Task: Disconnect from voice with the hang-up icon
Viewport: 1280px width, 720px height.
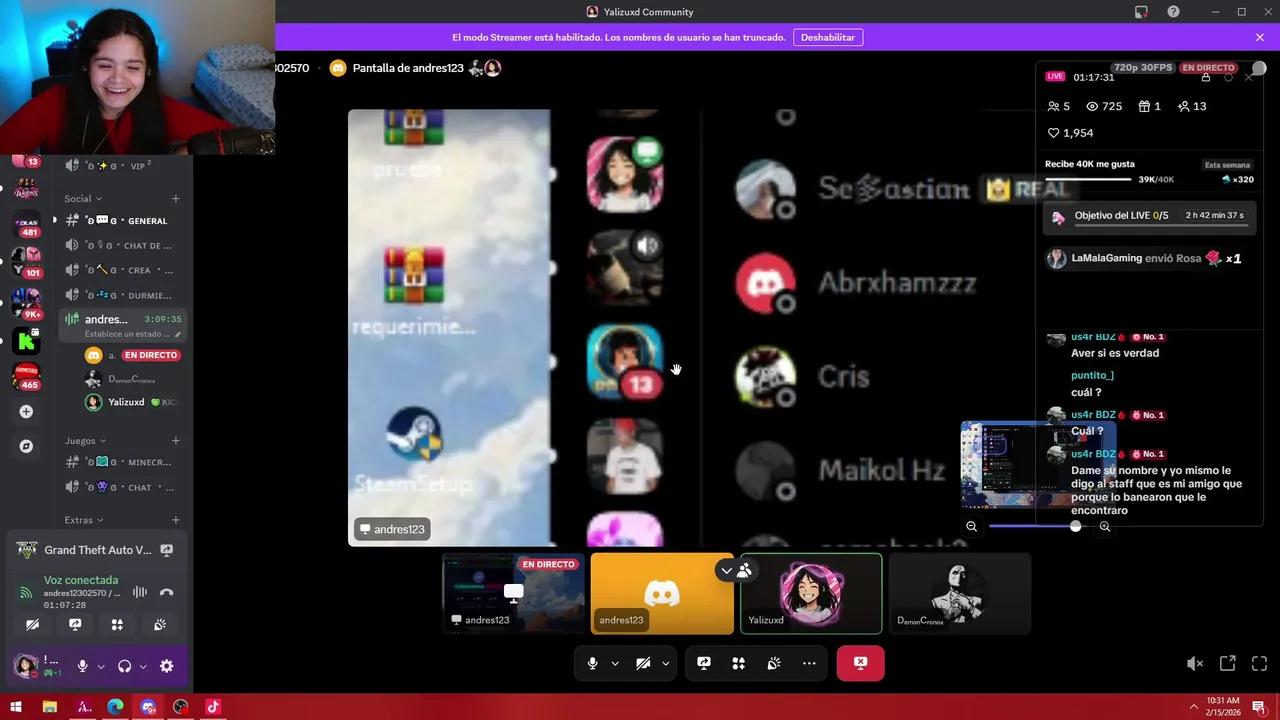Action: point(167,592)
